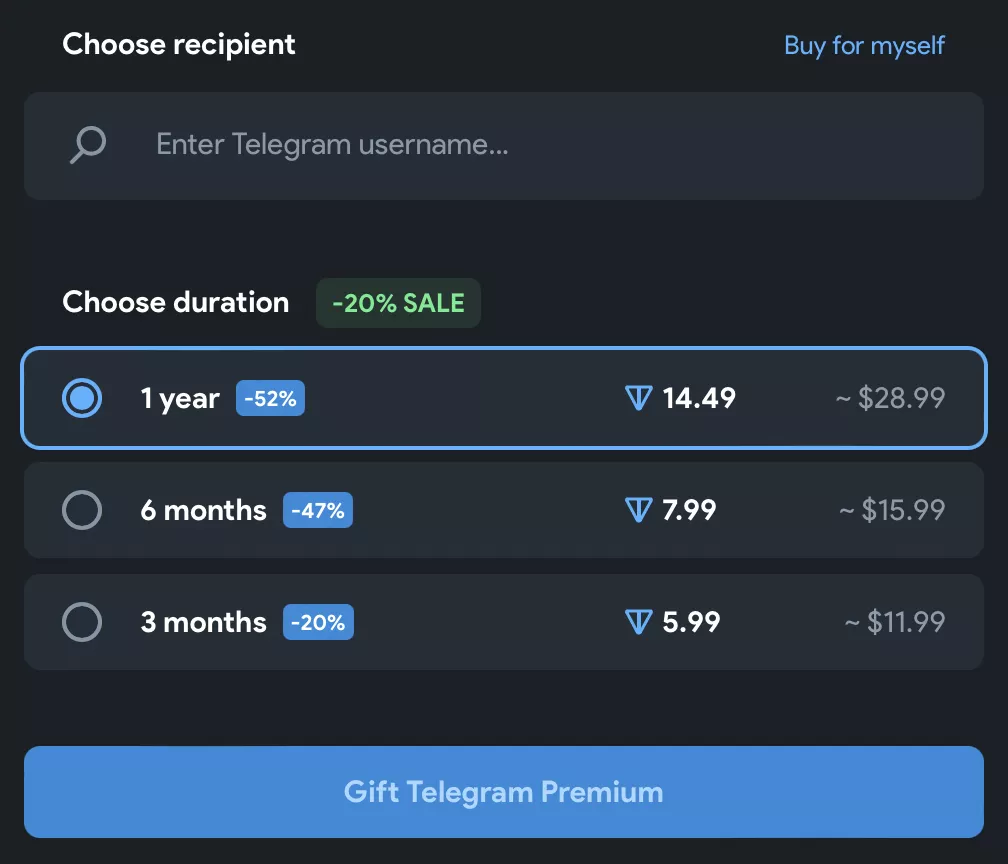This screenshot has width=1008, height=864.
Task: Click the TON icon beside 5.99
Action: click(x=638, y=622)
